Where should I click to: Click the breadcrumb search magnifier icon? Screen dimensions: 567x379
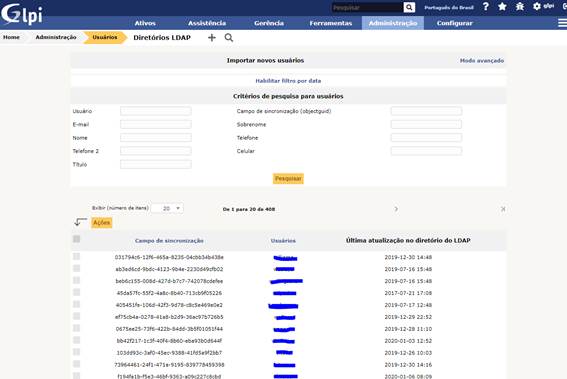click(x=229, y=38)
